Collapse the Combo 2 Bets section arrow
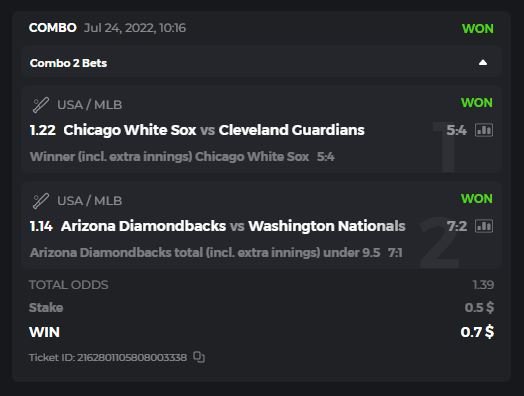 pyautogui.click(x=483, y=62)
